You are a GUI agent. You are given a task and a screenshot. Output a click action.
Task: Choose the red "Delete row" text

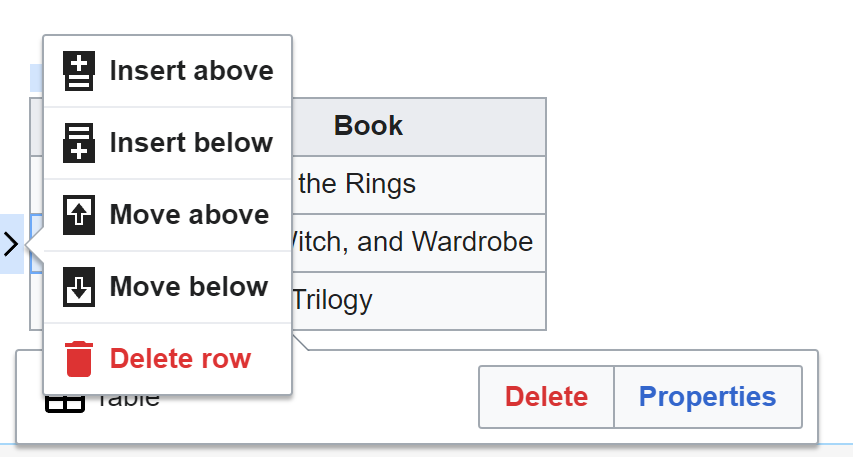[x=181, y=359]
